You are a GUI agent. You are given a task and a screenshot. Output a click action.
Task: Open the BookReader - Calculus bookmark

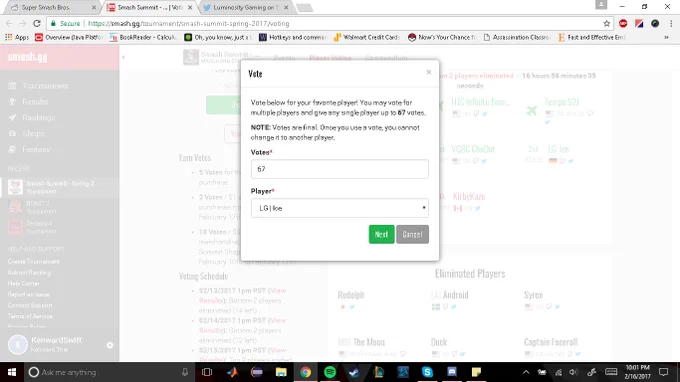click(x=143, y=37)
